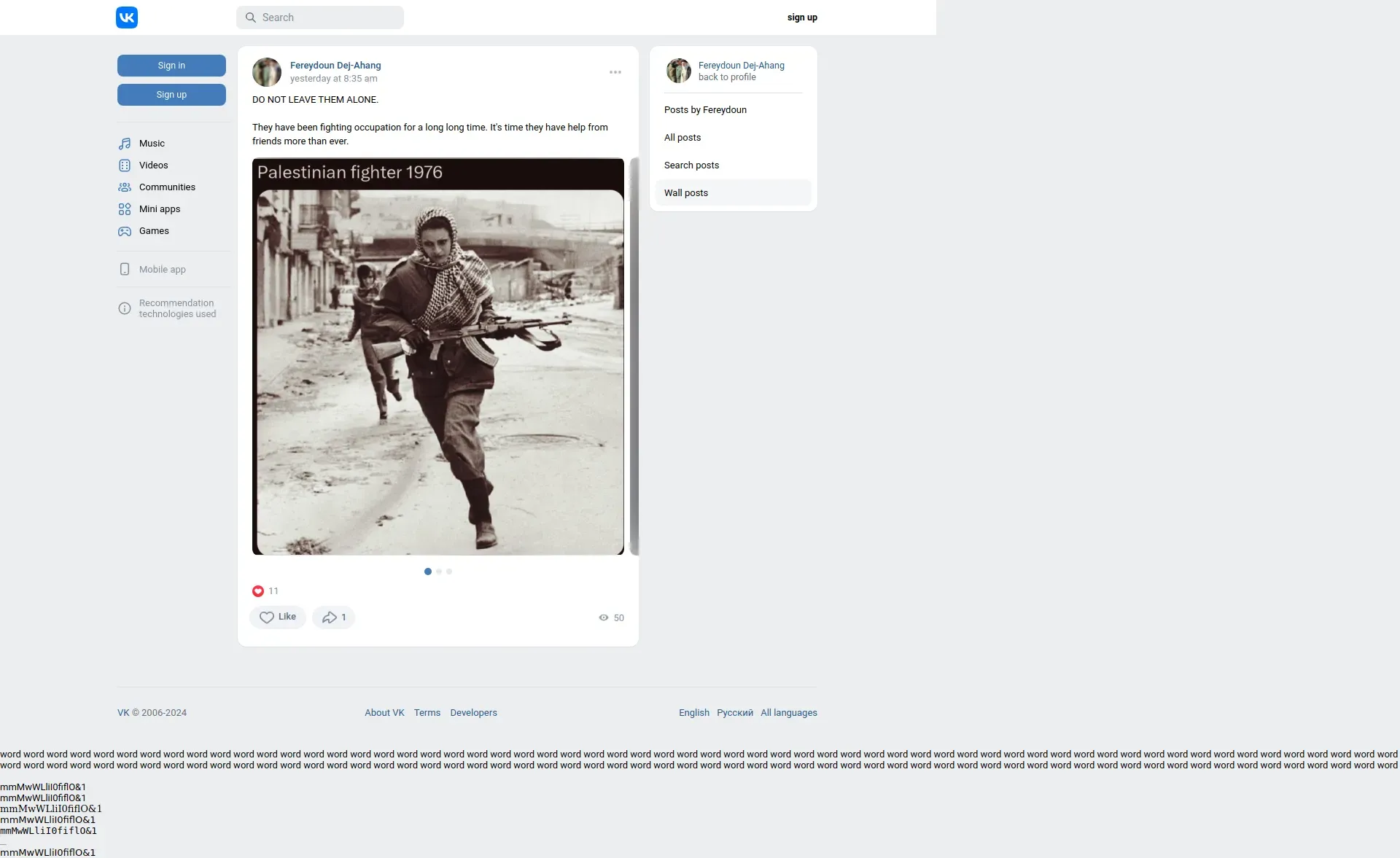The image size is (1400, 858).
Task: Toggle Like on the post
Action: point(278,617)
